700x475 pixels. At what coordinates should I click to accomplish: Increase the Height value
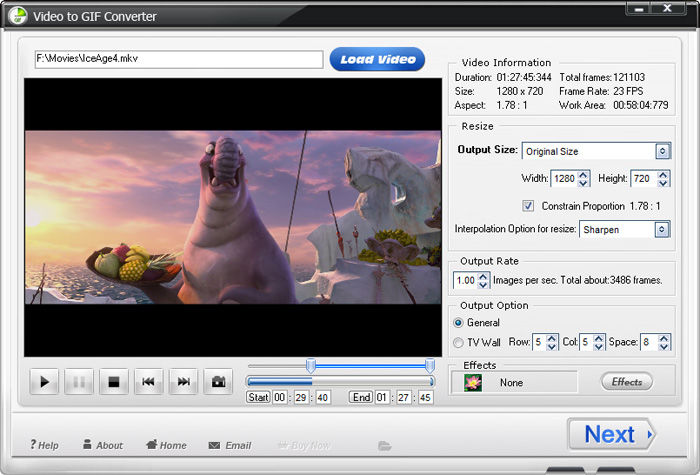pos(663,175)
